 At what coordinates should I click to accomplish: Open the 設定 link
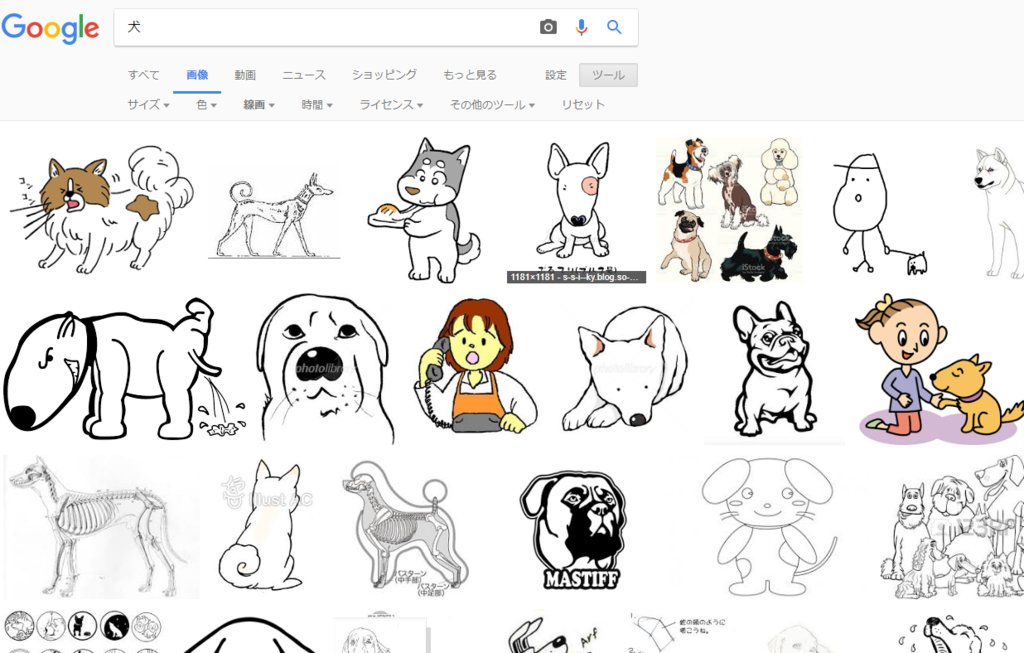556,75
